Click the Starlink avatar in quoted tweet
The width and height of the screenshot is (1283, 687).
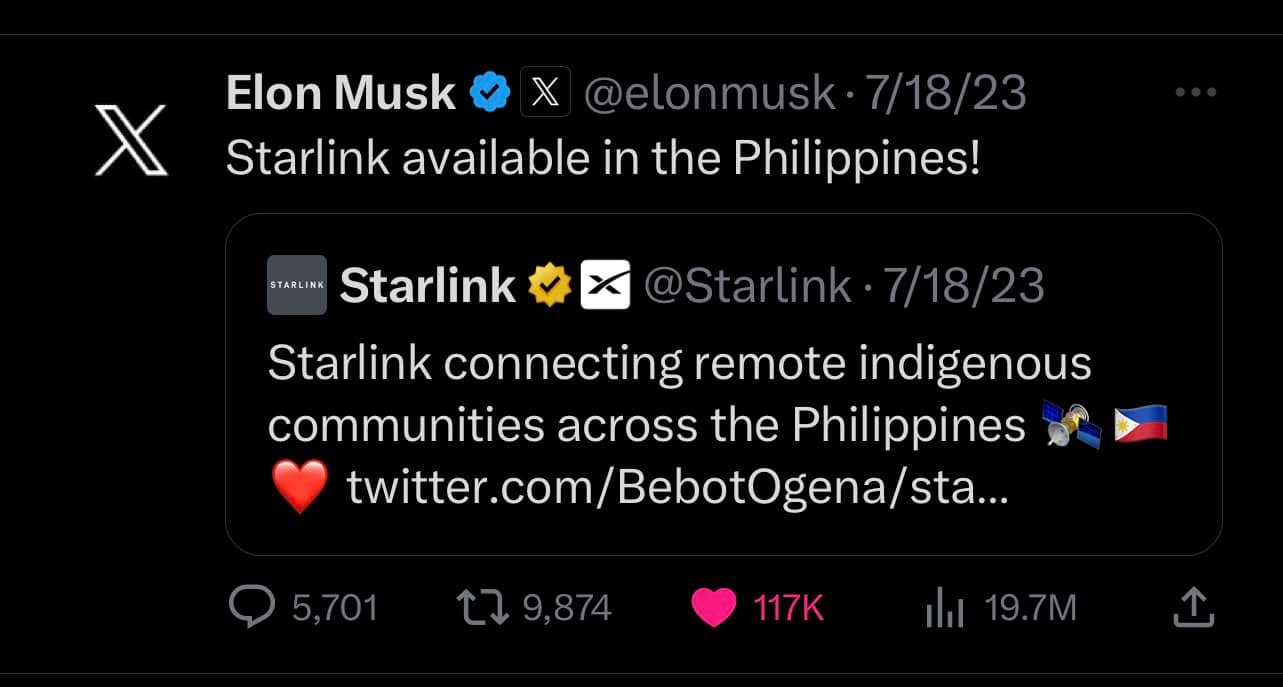tap(297, 285)
